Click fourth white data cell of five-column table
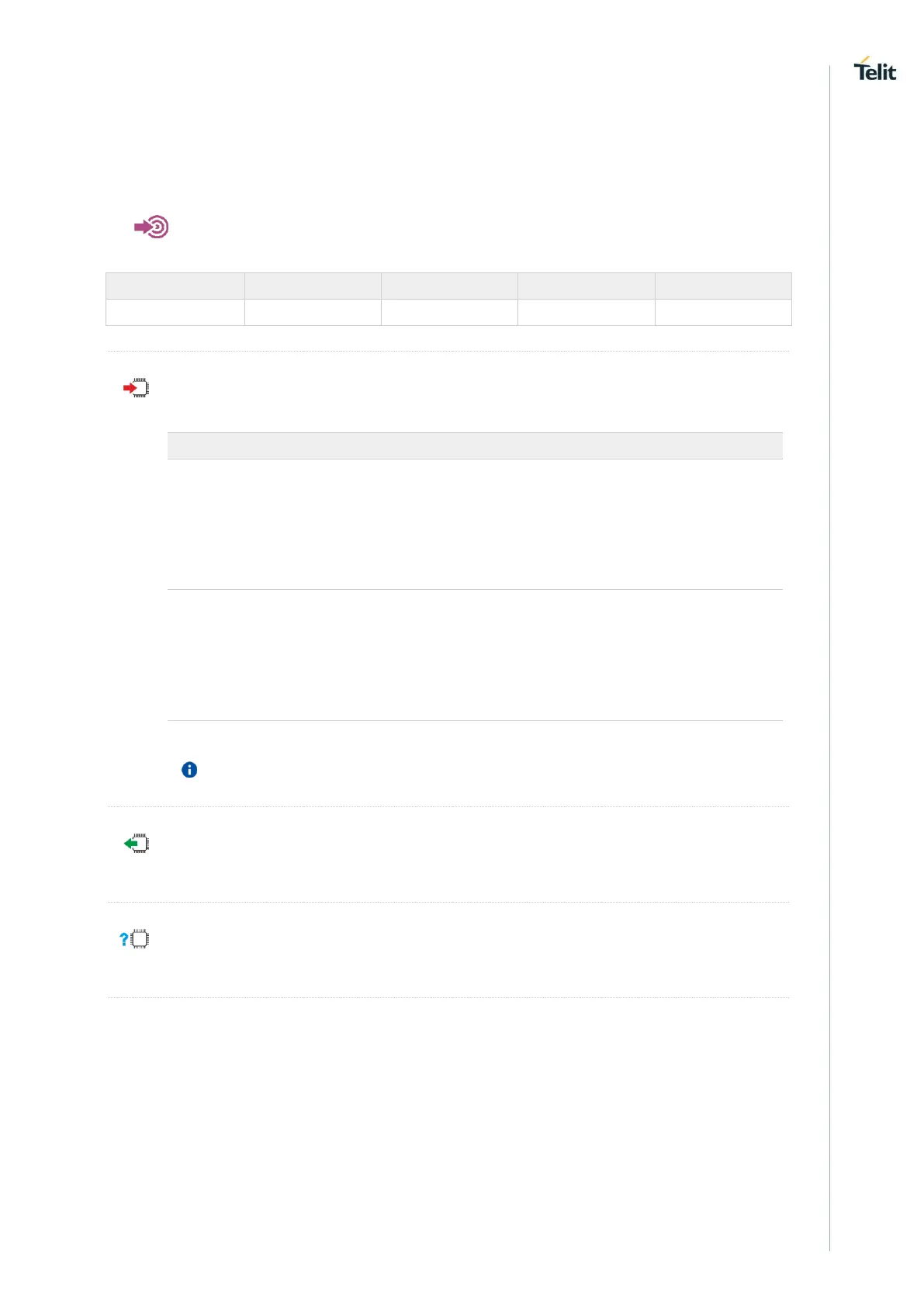 click(586, 312)
